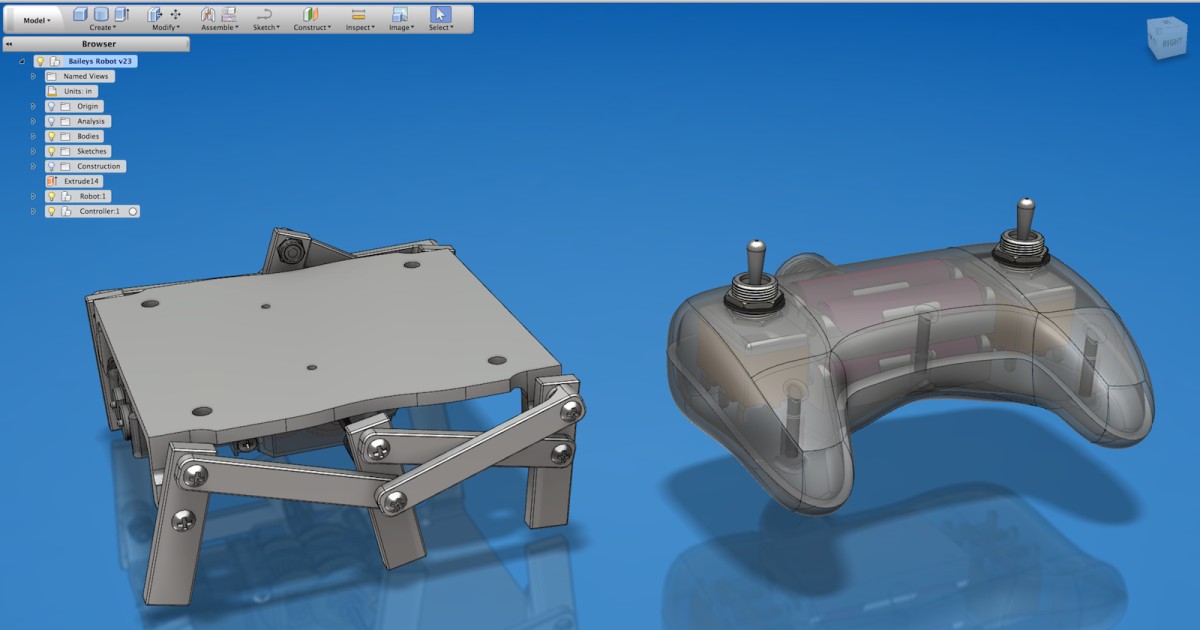Screen dimensions: 1200x630
Task: Click the Canvas icon in Image section
Action: pyautogui.click(x=399, y=12)
